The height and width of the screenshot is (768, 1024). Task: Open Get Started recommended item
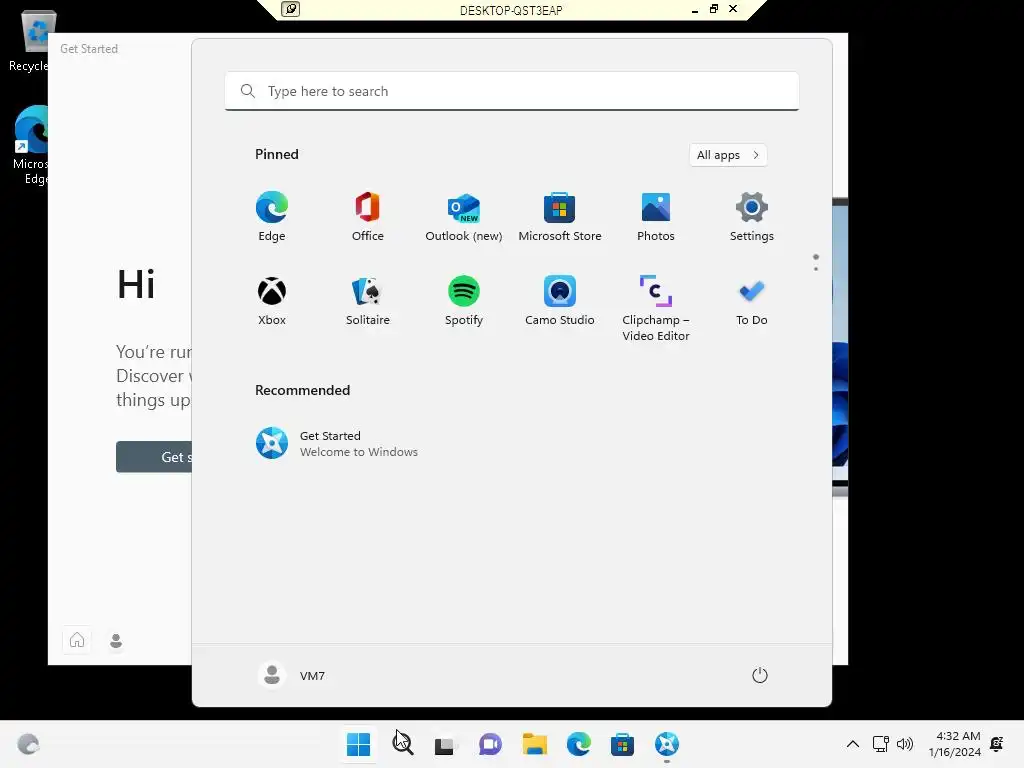coord(337,443)
